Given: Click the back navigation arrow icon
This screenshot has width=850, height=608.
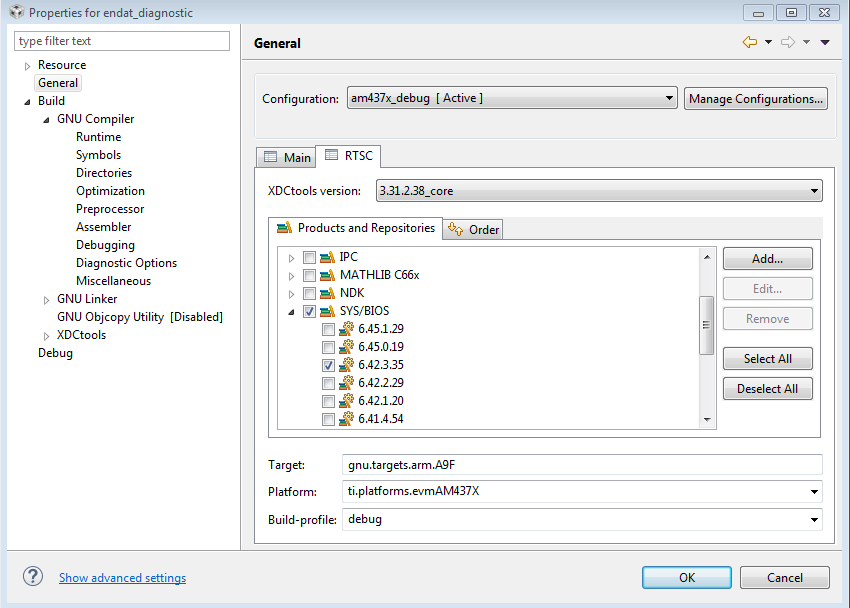Looking at the screenshot, I should 750,42.
